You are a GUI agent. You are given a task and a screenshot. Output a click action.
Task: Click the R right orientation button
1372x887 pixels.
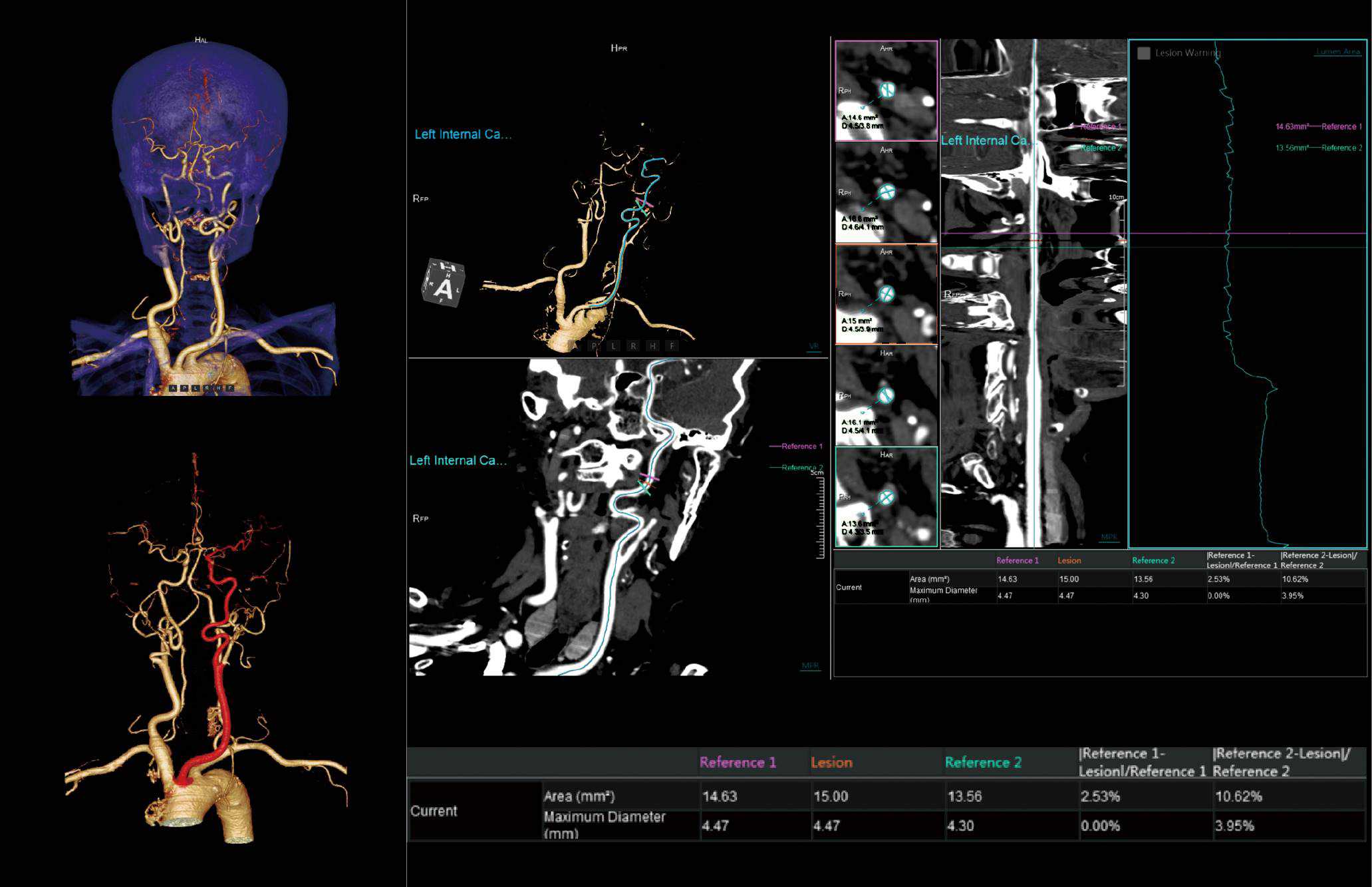pyautogui.click(x=633, y=345)
